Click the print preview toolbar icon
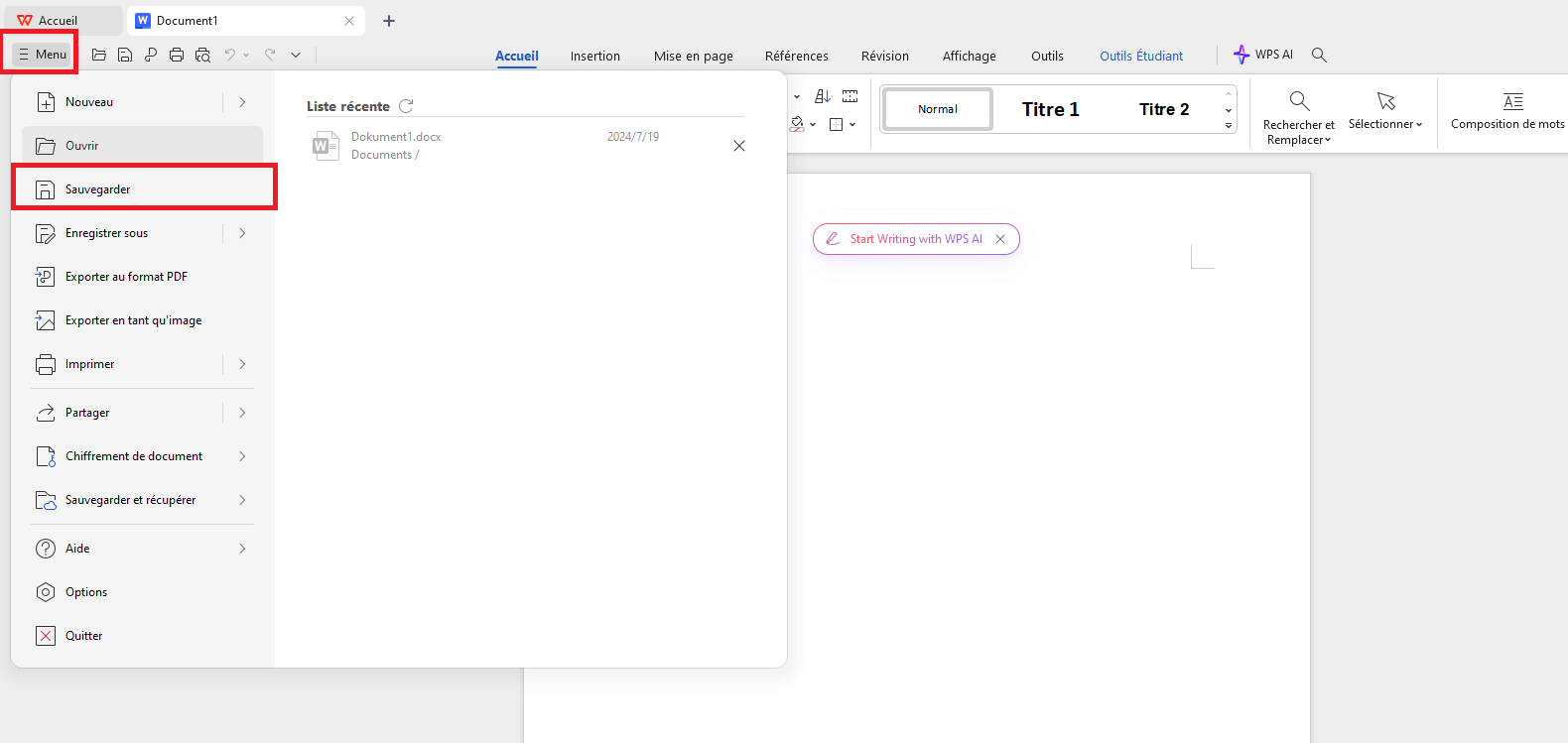Image resolution: width=1568 pixels, height=743 pixels. [x=202, y=56]
